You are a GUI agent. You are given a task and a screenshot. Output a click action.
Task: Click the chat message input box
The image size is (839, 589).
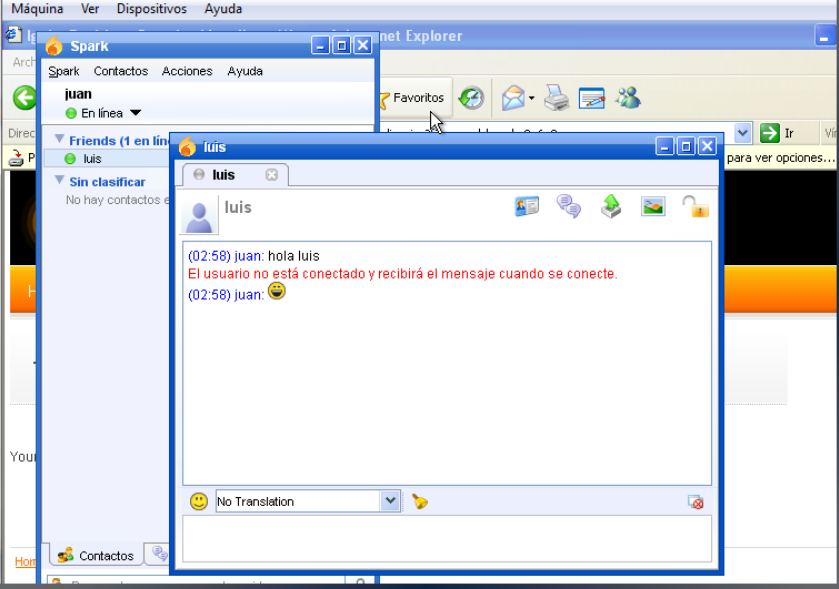447,539
